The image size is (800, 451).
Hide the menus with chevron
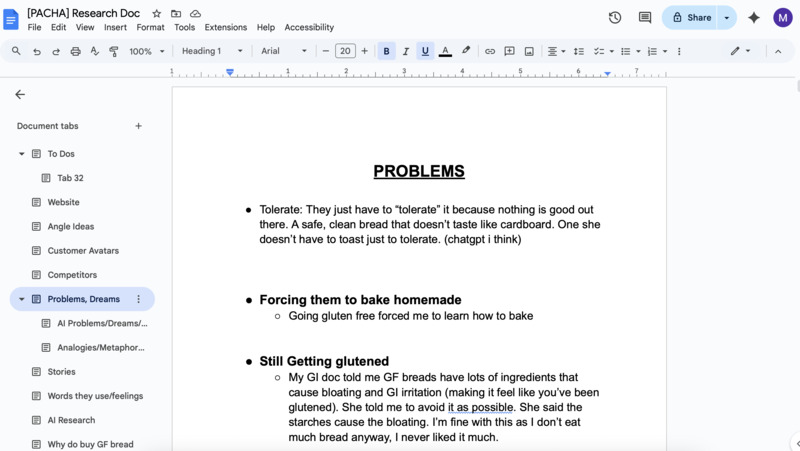778,51
